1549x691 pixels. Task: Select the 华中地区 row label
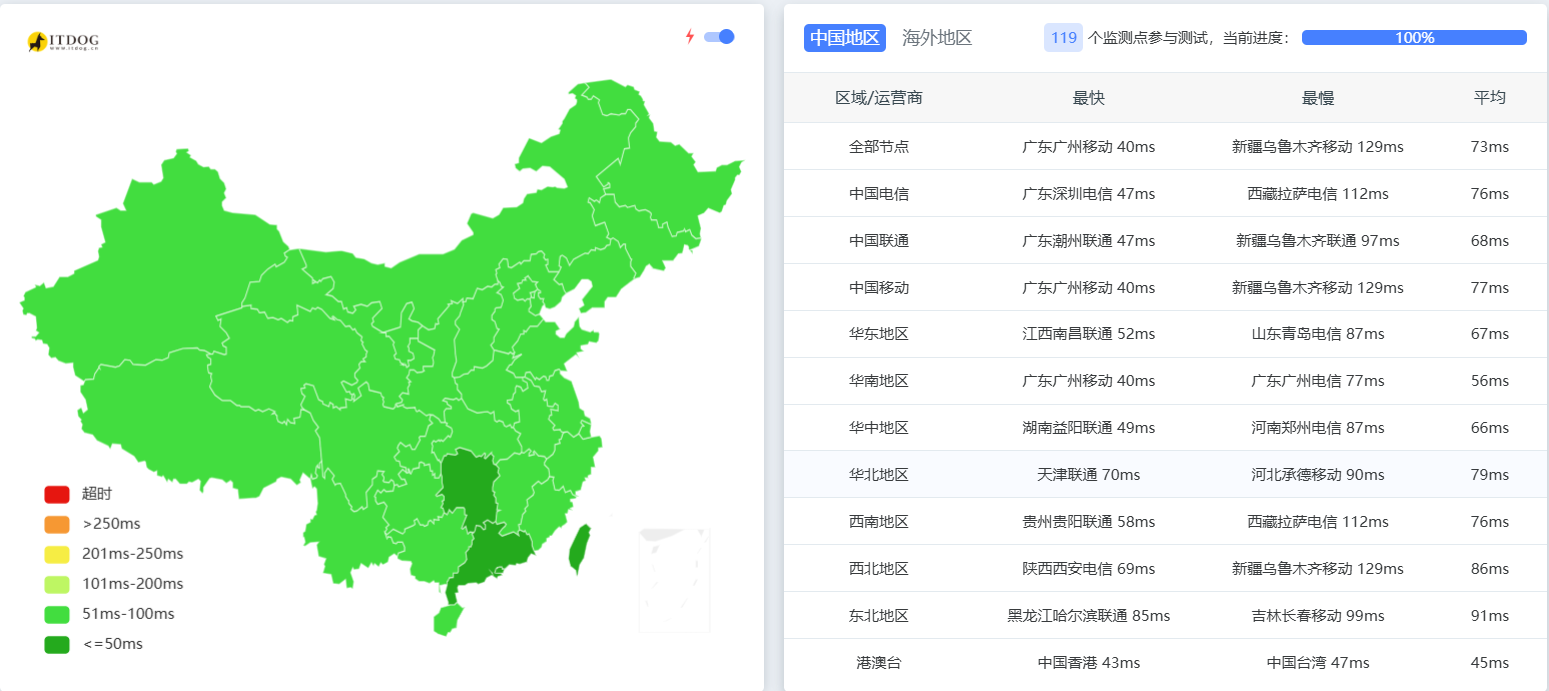[x=879, y=428]
